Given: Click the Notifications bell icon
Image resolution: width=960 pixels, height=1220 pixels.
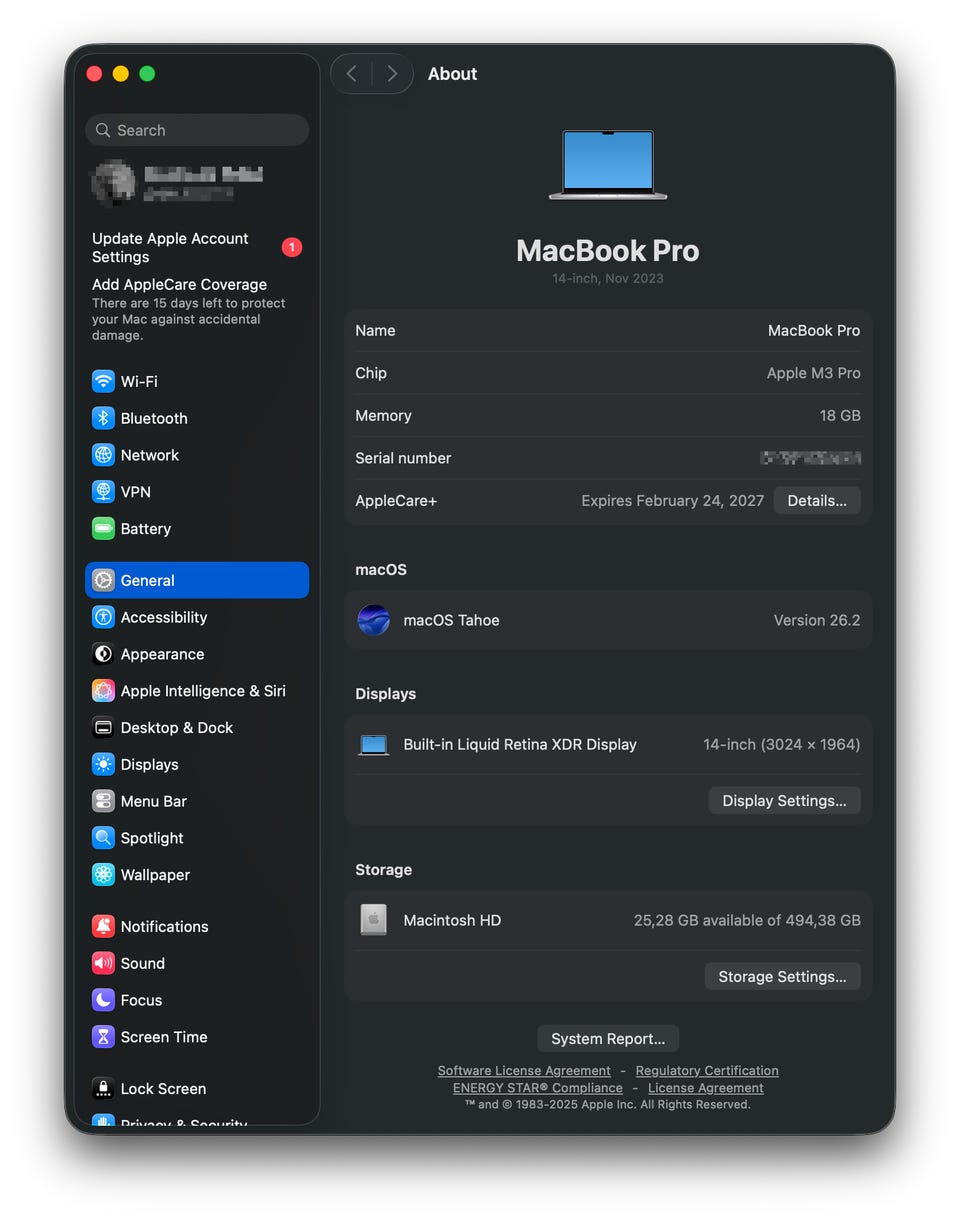Looking at the screenshot, I should coord(103,926).
